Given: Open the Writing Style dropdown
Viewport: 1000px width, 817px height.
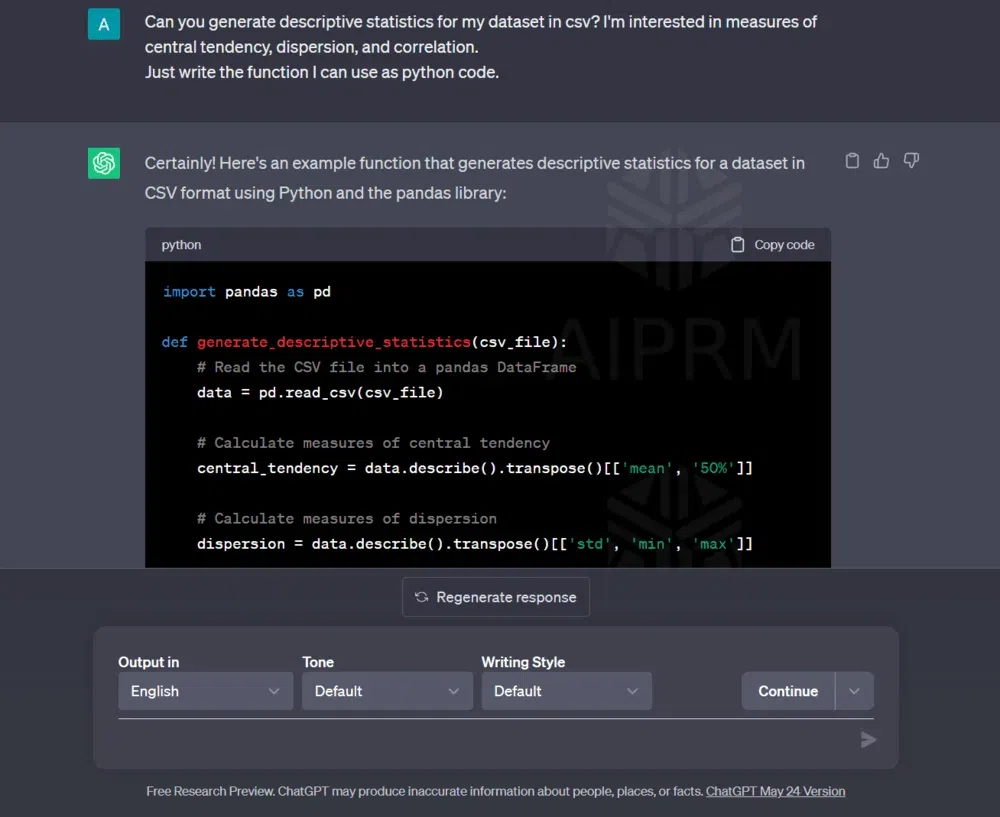Looking at the screenshot, I should 566,691.
